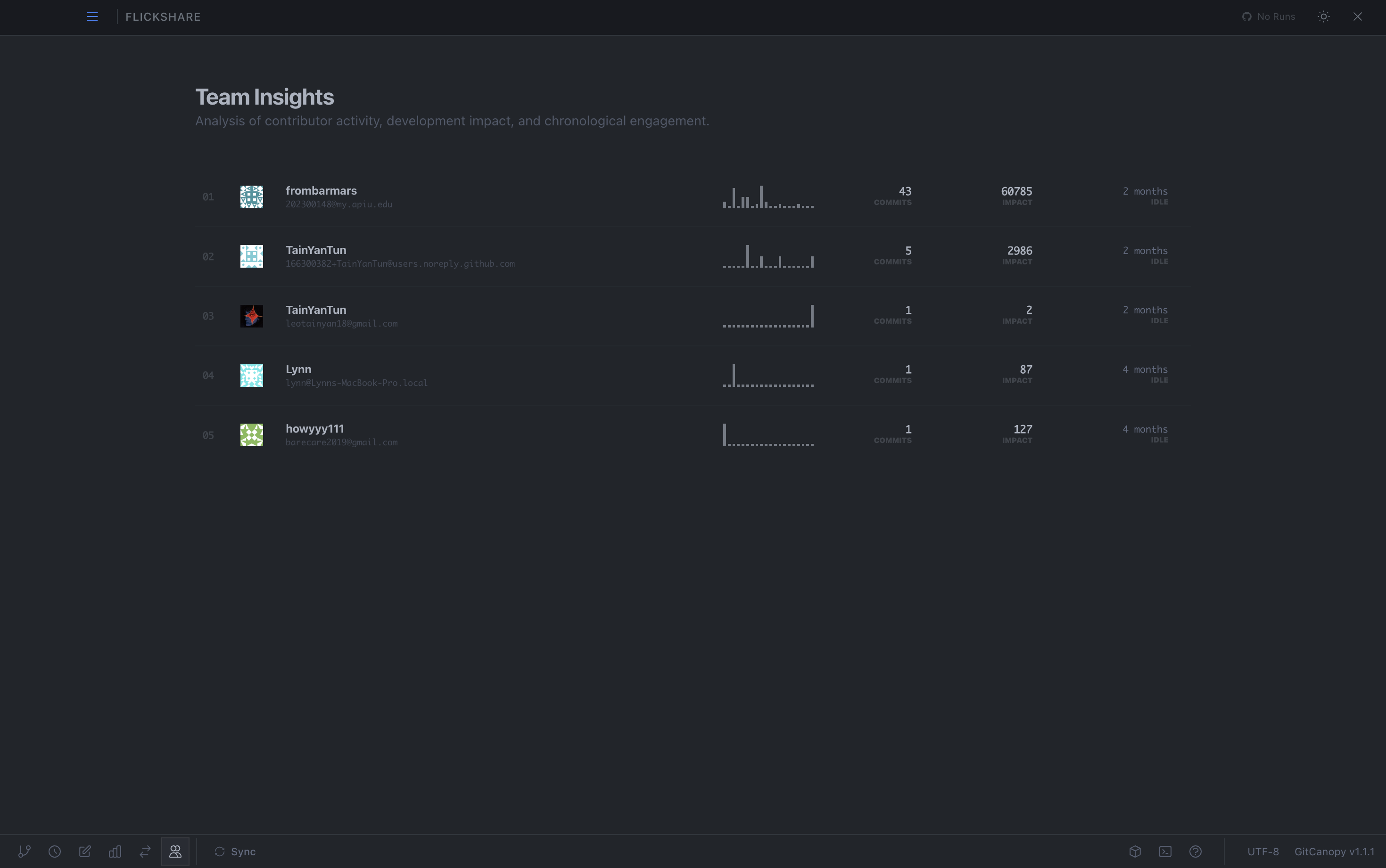
Task: Select TainYanTun with leotainyan18 email
Action: pos(316,310)
